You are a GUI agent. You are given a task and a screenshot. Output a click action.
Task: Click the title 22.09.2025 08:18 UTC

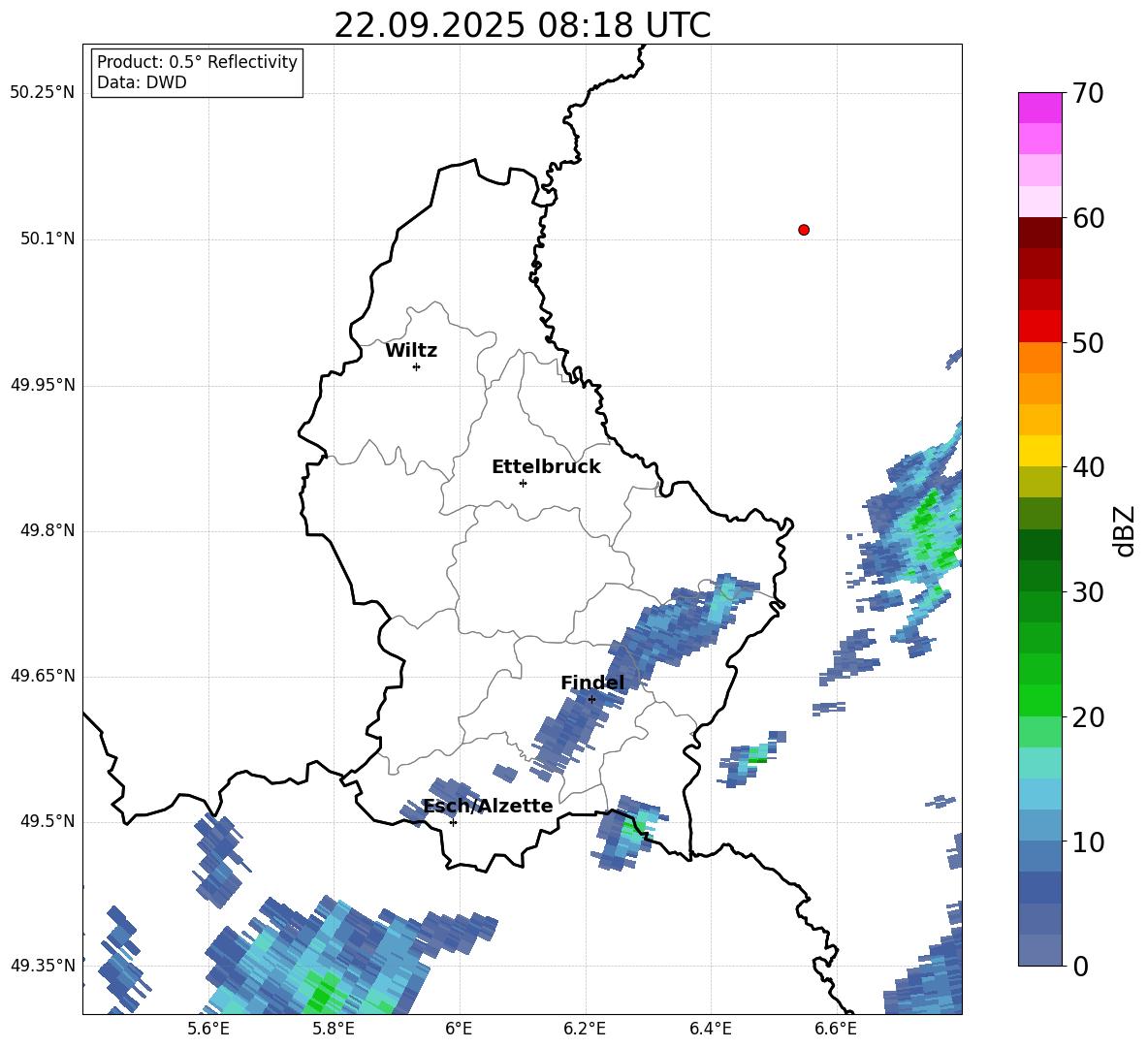tap(522, 25)
